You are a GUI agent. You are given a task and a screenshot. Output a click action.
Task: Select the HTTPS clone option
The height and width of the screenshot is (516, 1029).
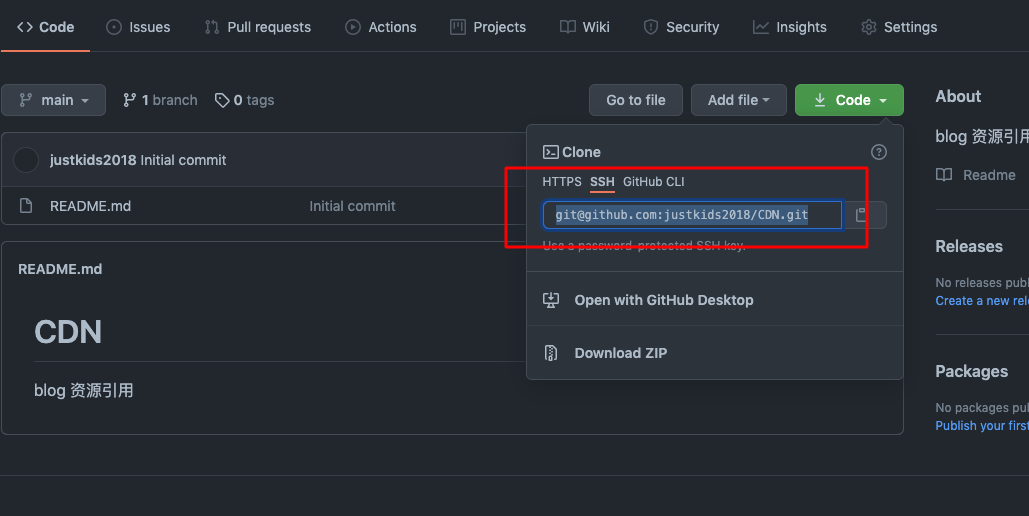[x=562, y=182]
